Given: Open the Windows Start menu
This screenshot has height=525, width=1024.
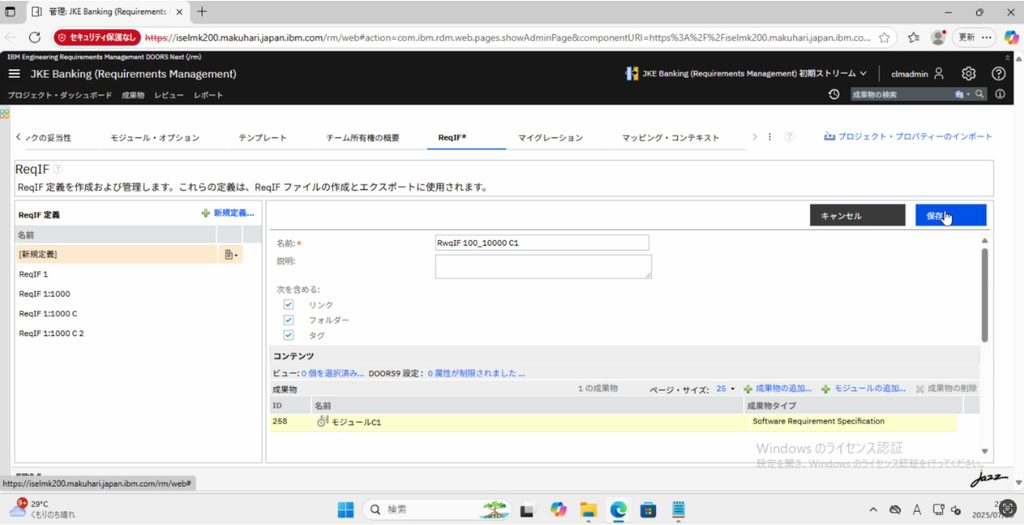Looking at the screenshot, I should [345, 509].
